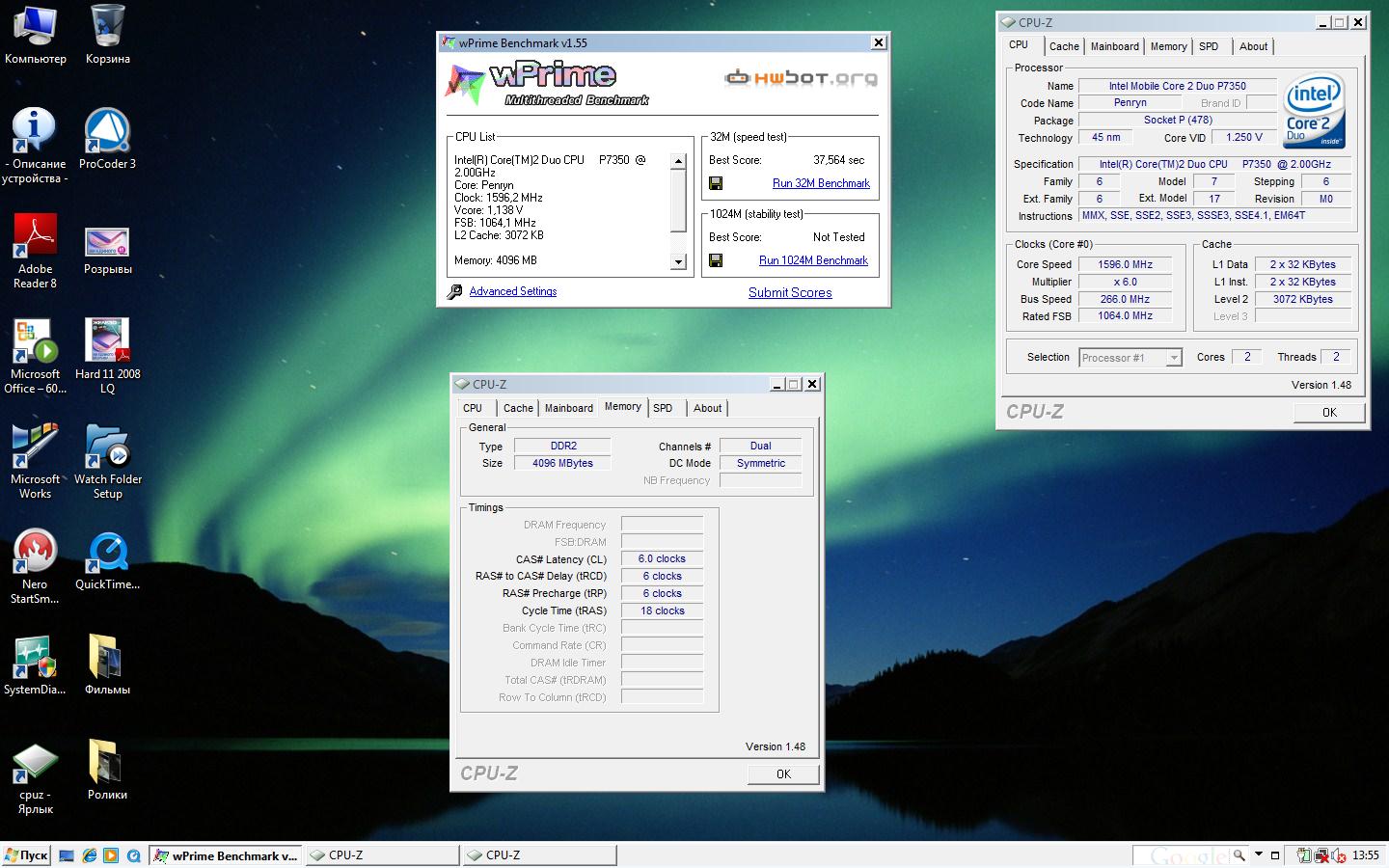The width and height of the screenshot is (1389, 868).
Task: Open the Google deskbar options arrow
Action: click(x=1260, y=854)
